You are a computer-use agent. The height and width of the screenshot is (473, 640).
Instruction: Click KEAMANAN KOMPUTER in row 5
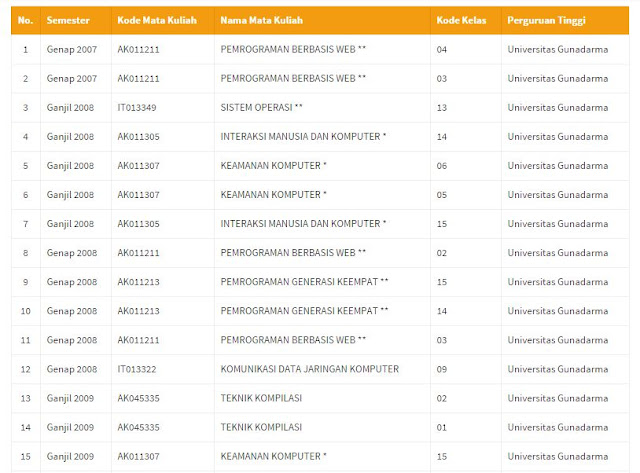270,166
